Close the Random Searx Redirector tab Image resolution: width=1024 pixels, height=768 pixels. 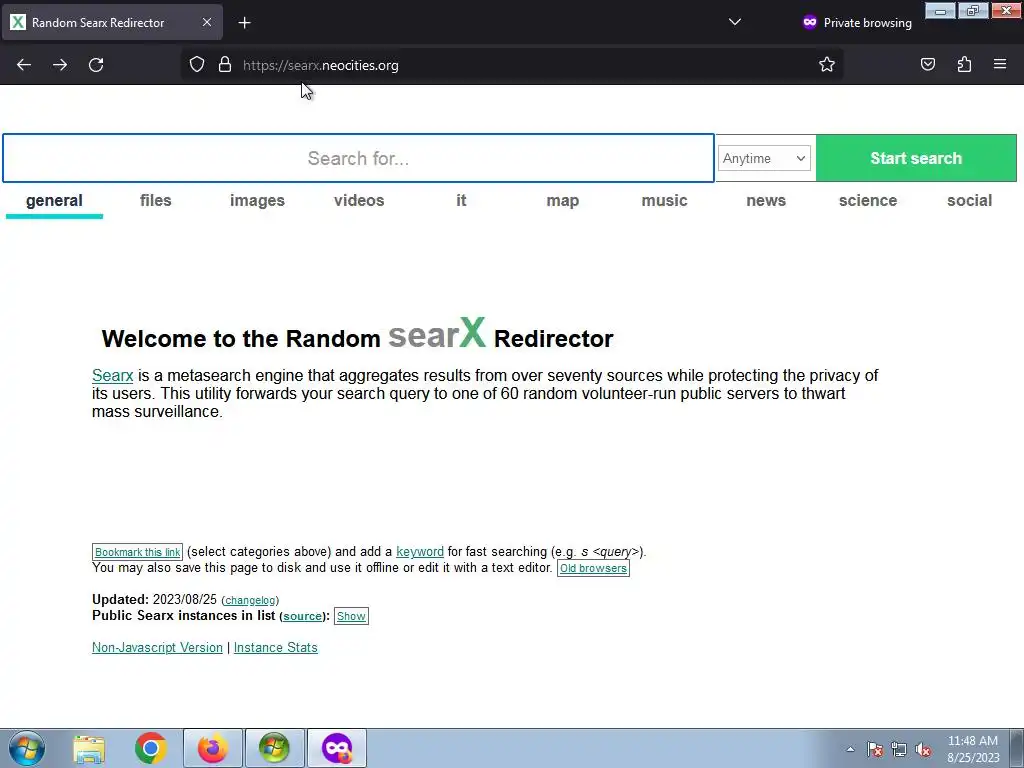206,22
